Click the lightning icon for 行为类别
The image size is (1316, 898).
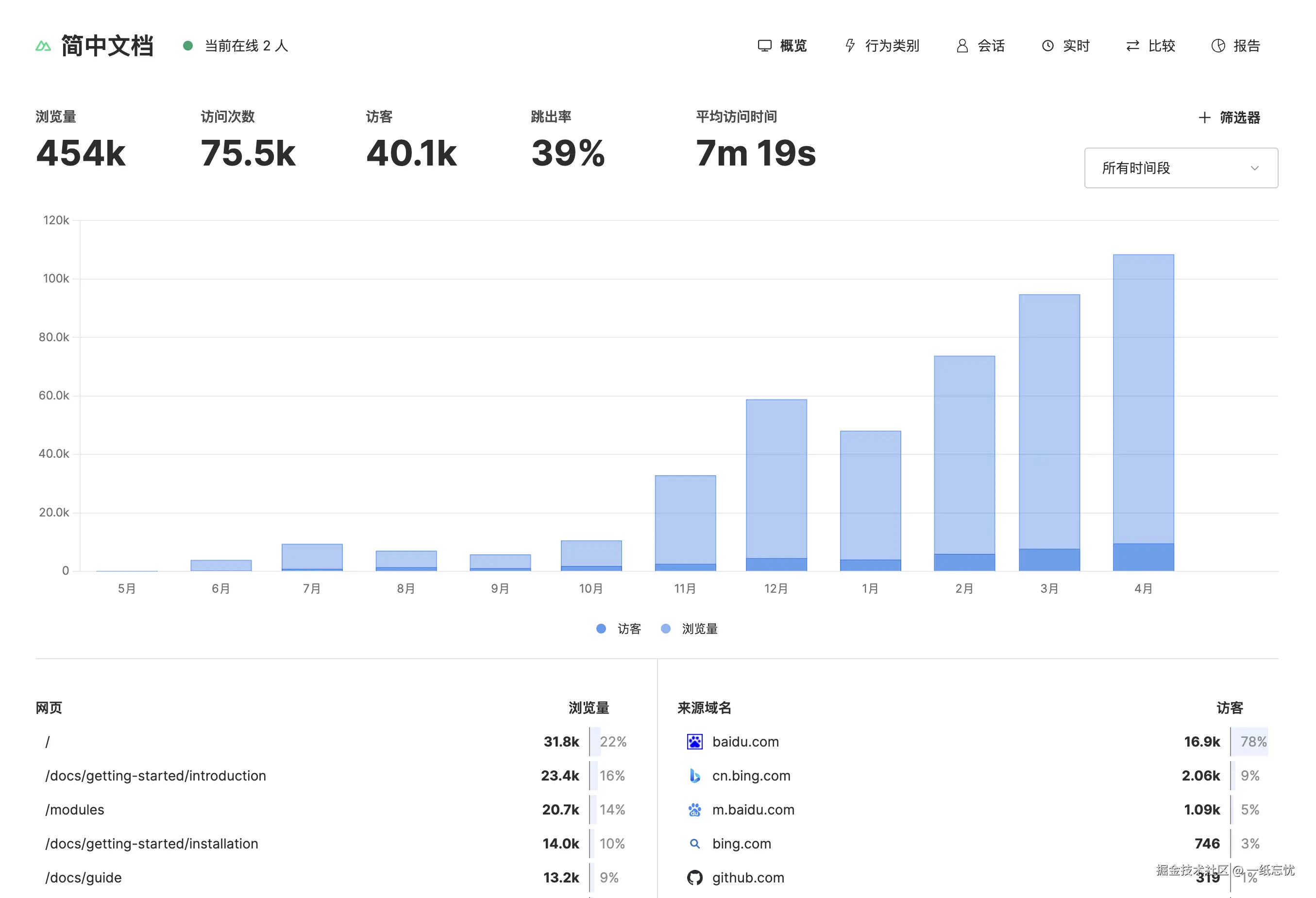(850, 46)
